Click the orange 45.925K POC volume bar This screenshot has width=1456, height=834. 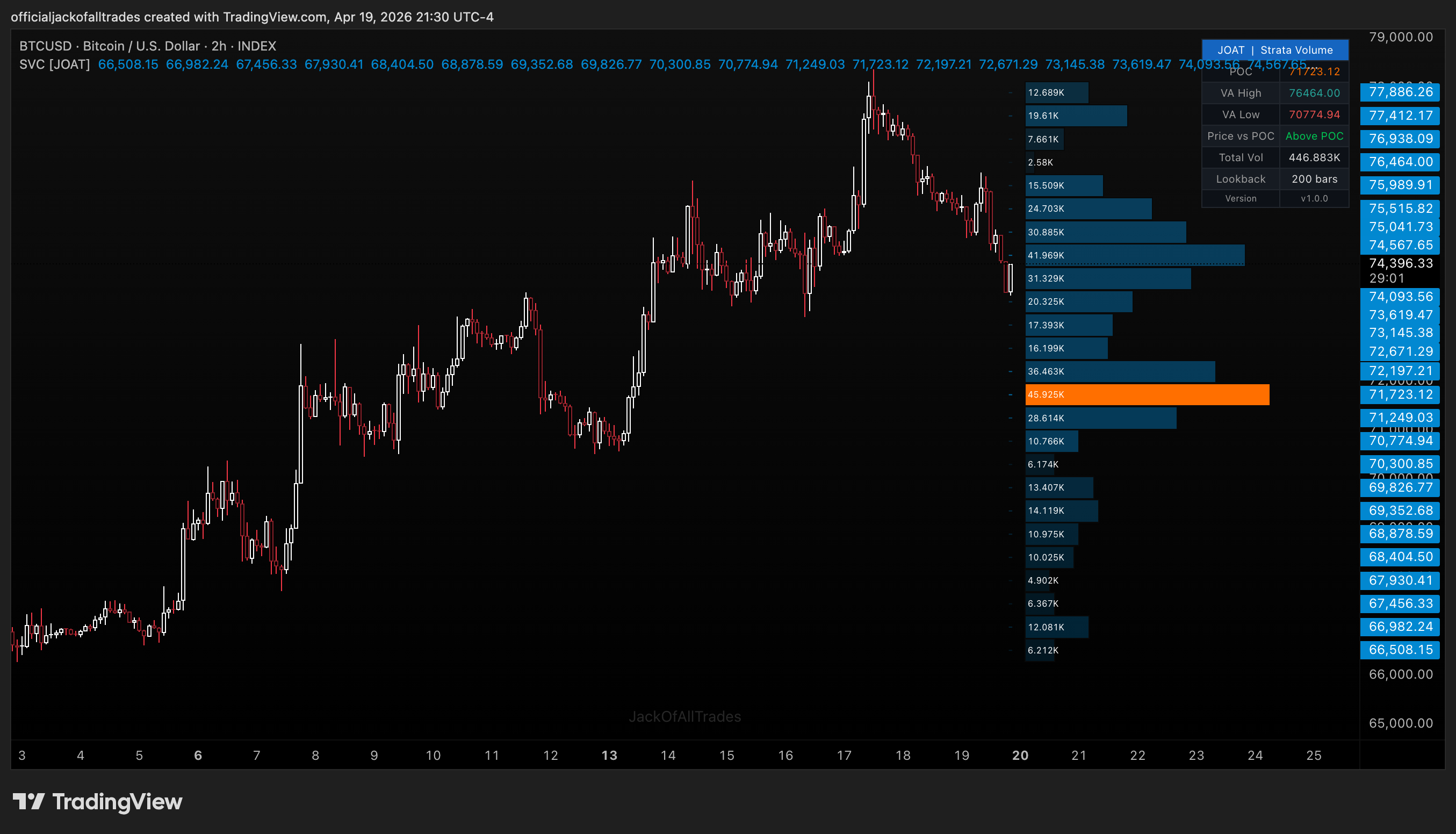click(x=1147, y=394)
